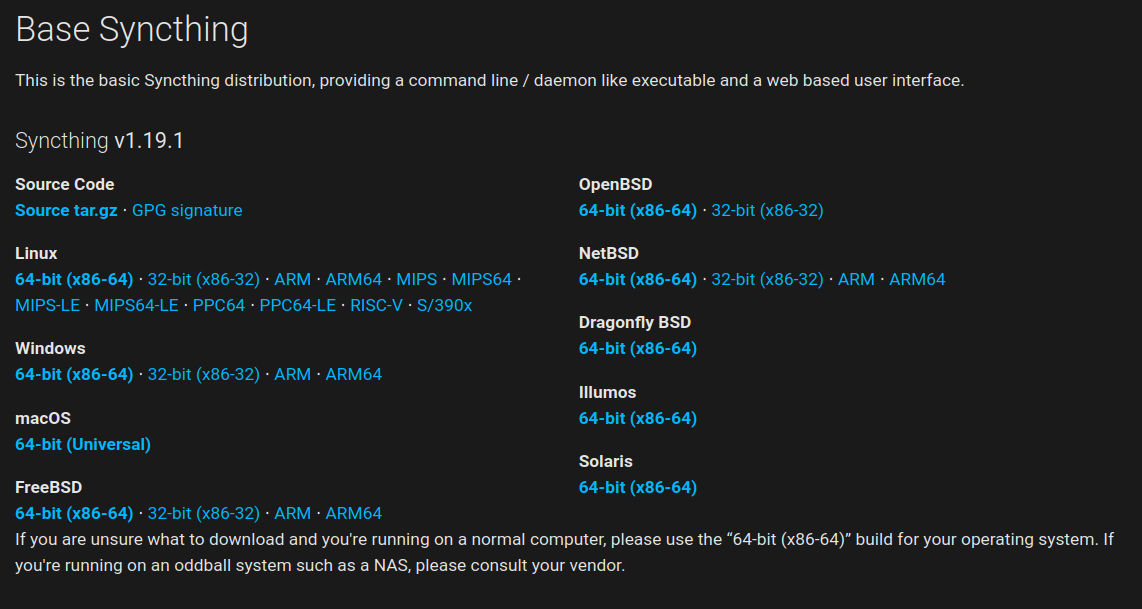Download NetBSD 32-bit (x86-32) build
Viewport: 1142px width, 609px height.
(x=768, y=280)
